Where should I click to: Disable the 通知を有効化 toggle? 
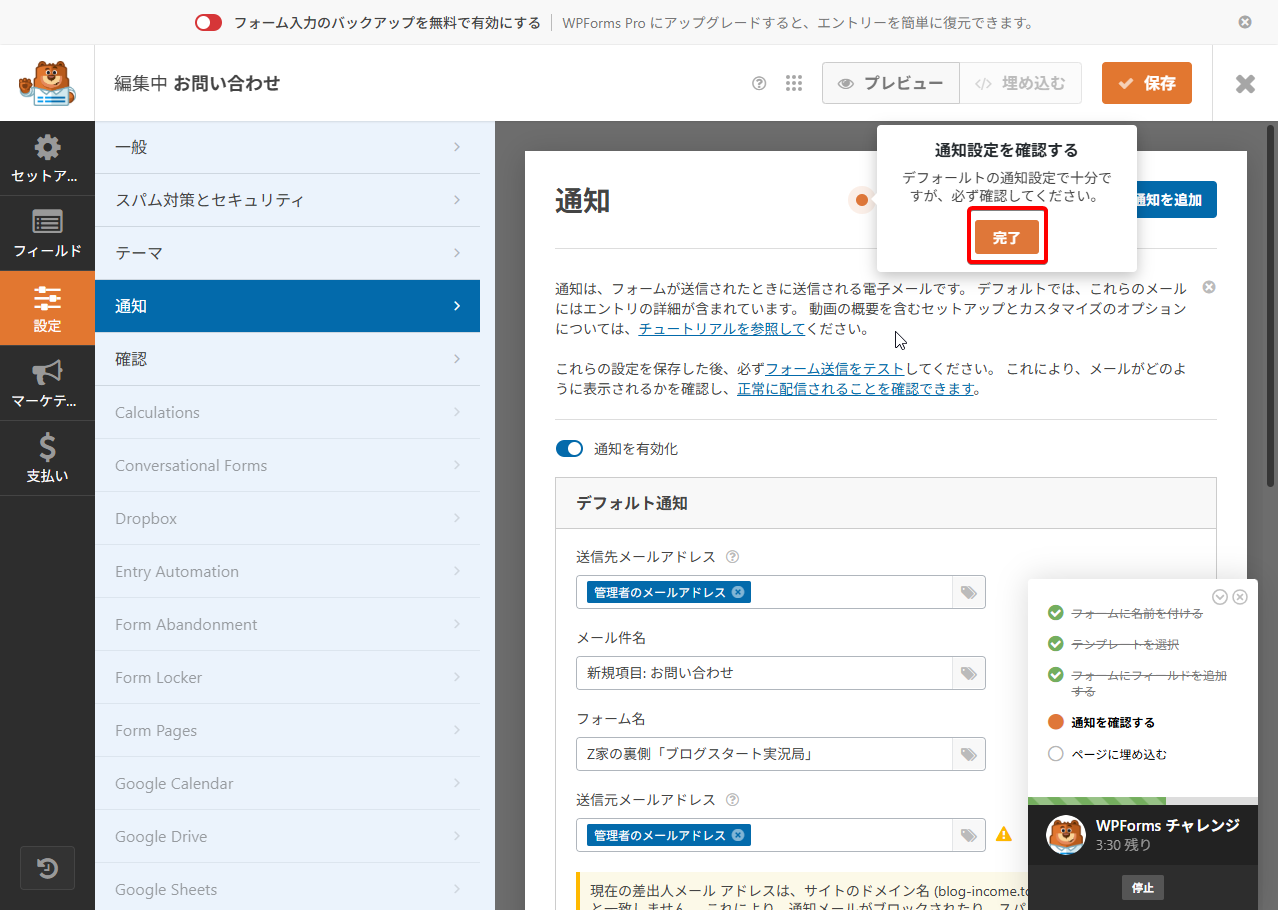569,449
